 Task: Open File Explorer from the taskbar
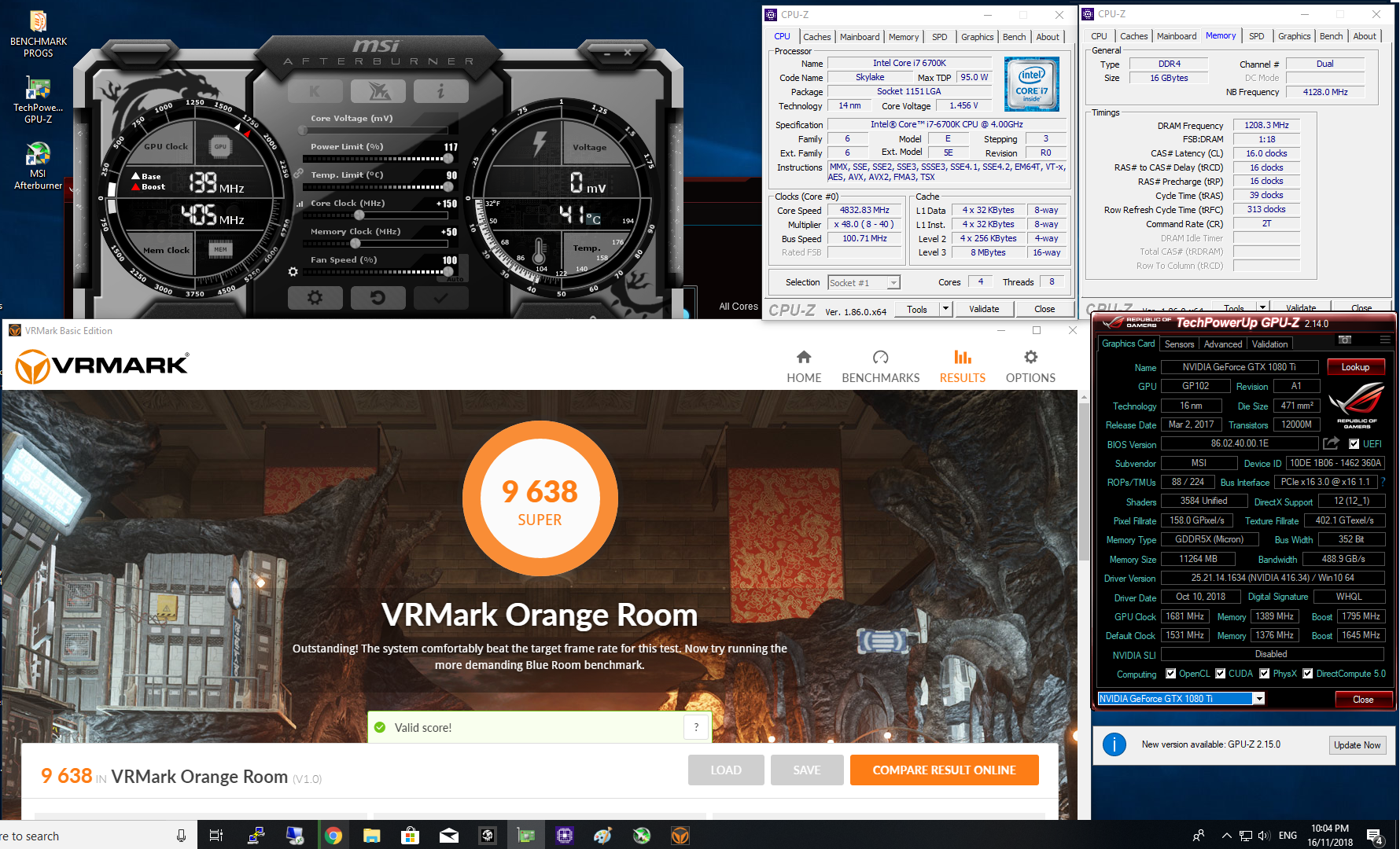tap(372, 836)
